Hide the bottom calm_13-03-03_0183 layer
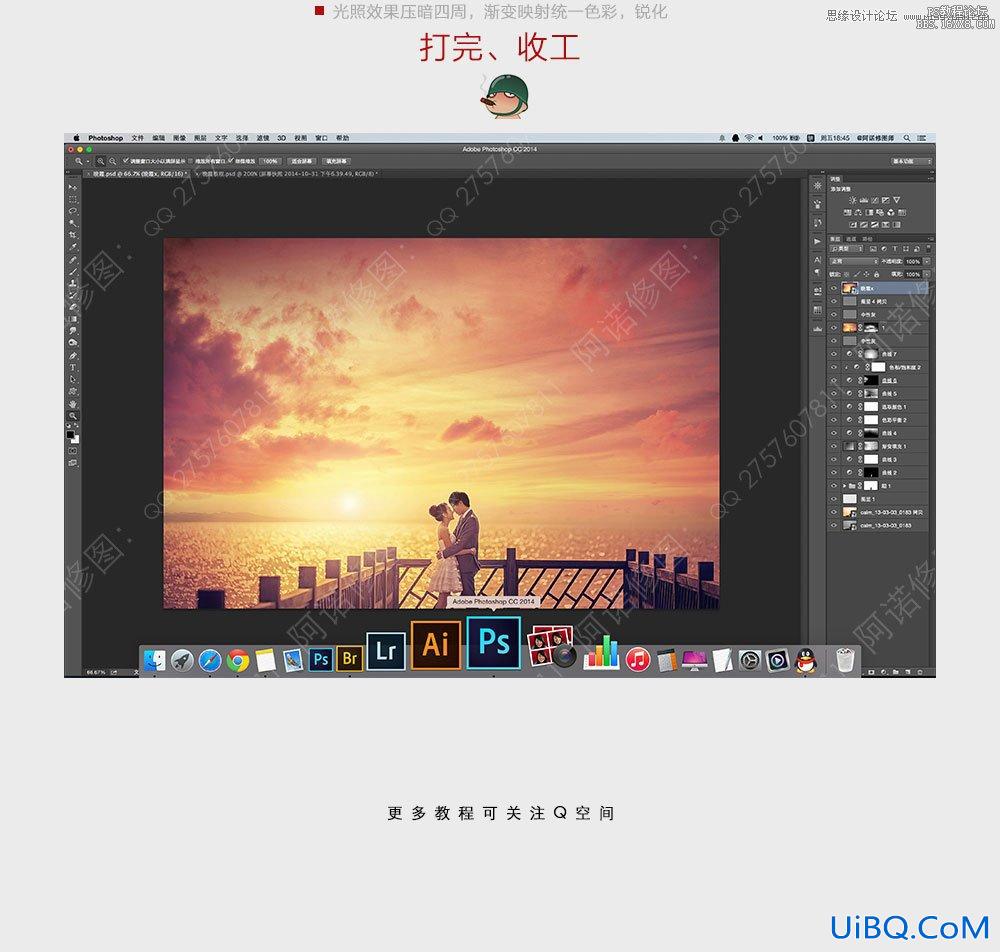The image size is (1000, 952). pos(834,525)
